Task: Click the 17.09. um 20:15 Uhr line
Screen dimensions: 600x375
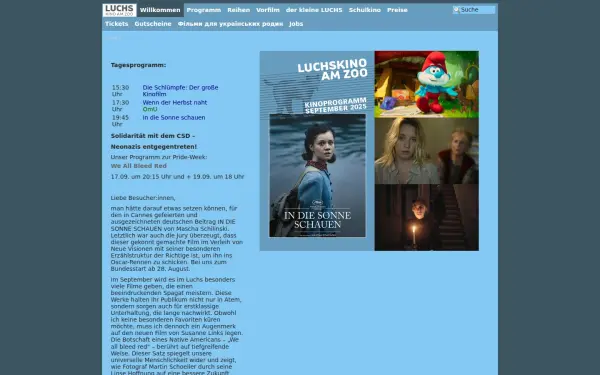Action: pos(177,176)
